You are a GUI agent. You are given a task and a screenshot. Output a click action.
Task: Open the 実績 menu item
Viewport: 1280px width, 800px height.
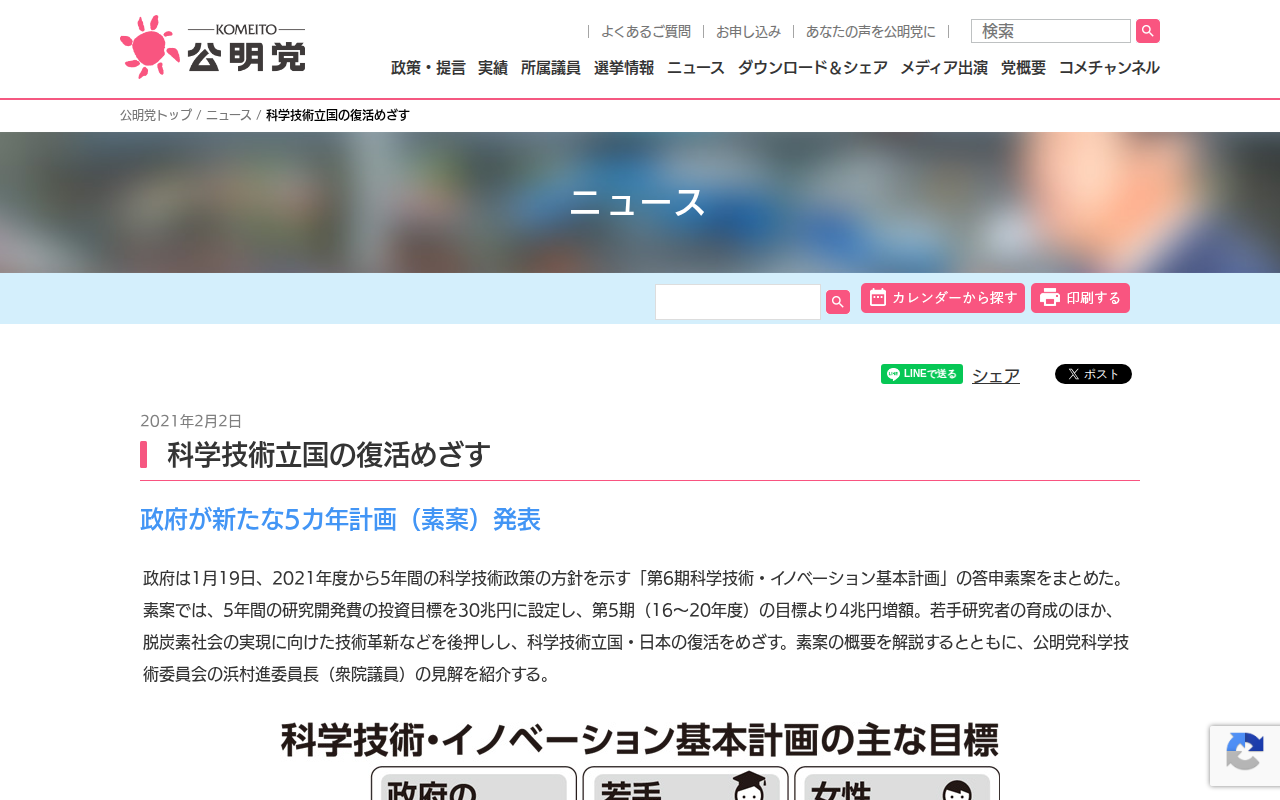(493, 68)
